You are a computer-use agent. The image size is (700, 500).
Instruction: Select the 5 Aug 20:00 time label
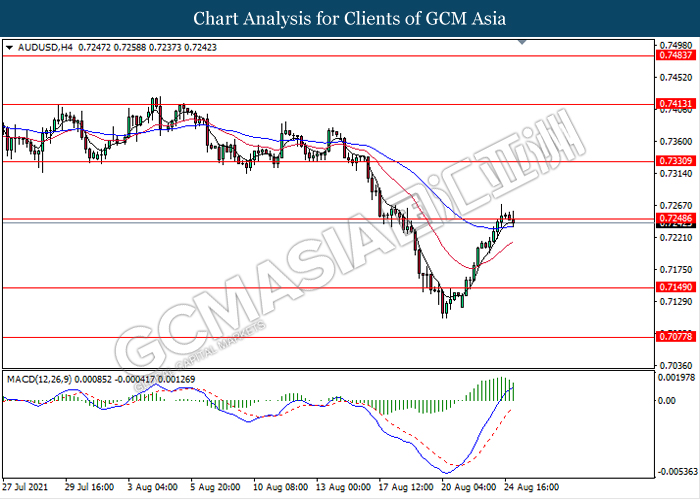point(214,486)
